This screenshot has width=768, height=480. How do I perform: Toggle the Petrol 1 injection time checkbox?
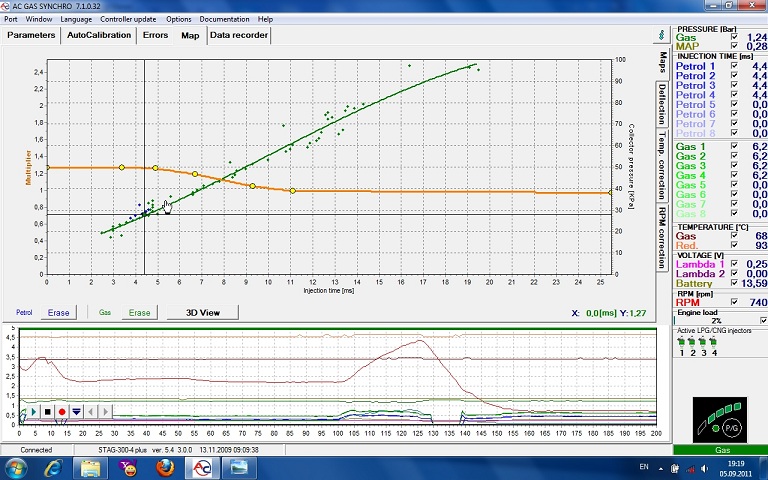pos(735,66)
